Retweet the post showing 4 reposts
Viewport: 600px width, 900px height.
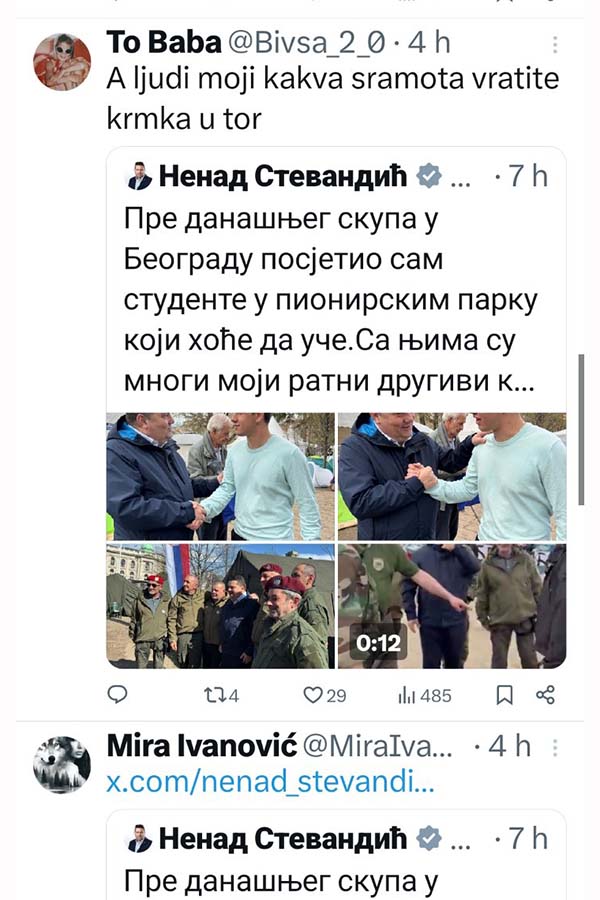(x=222, y=696)
